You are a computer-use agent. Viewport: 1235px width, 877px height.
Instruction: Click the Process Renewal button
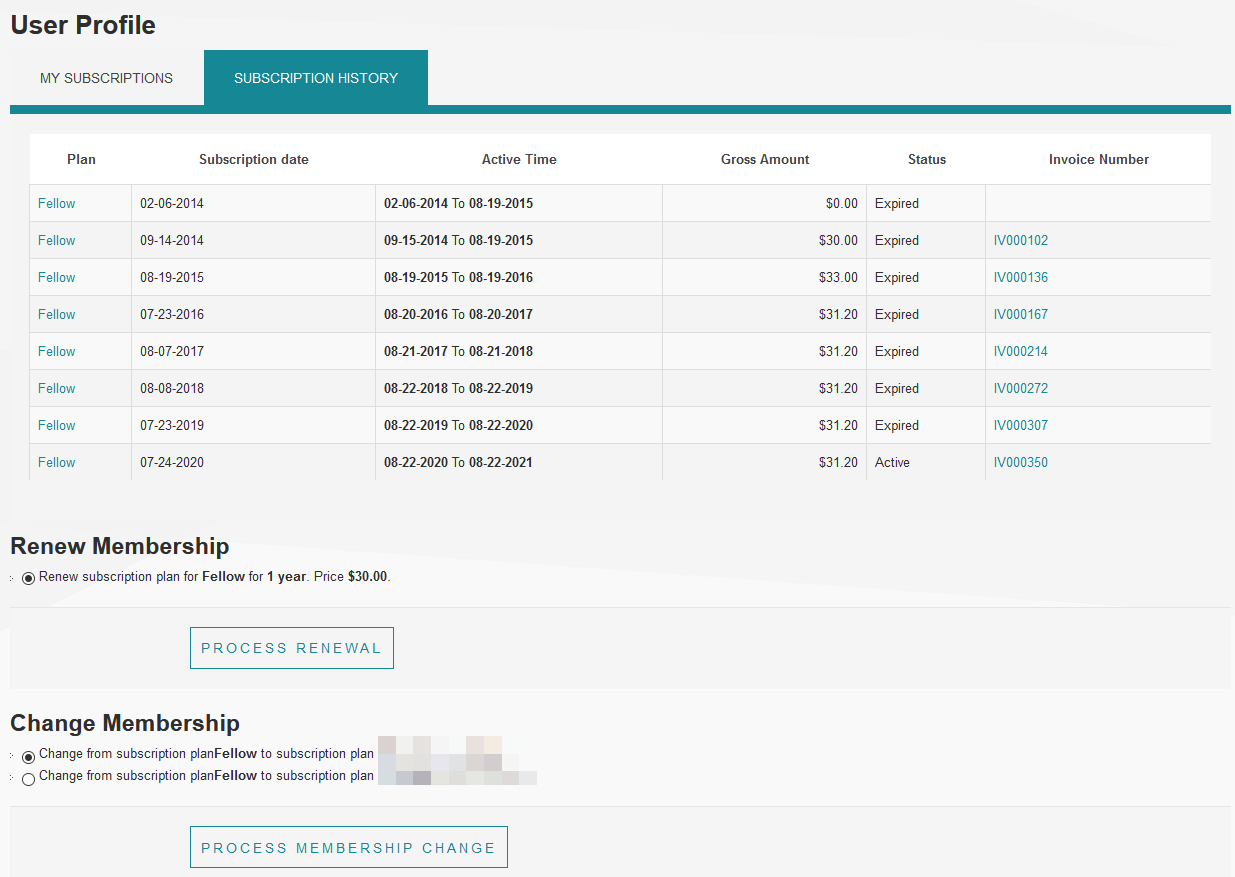tap(292, 648)
